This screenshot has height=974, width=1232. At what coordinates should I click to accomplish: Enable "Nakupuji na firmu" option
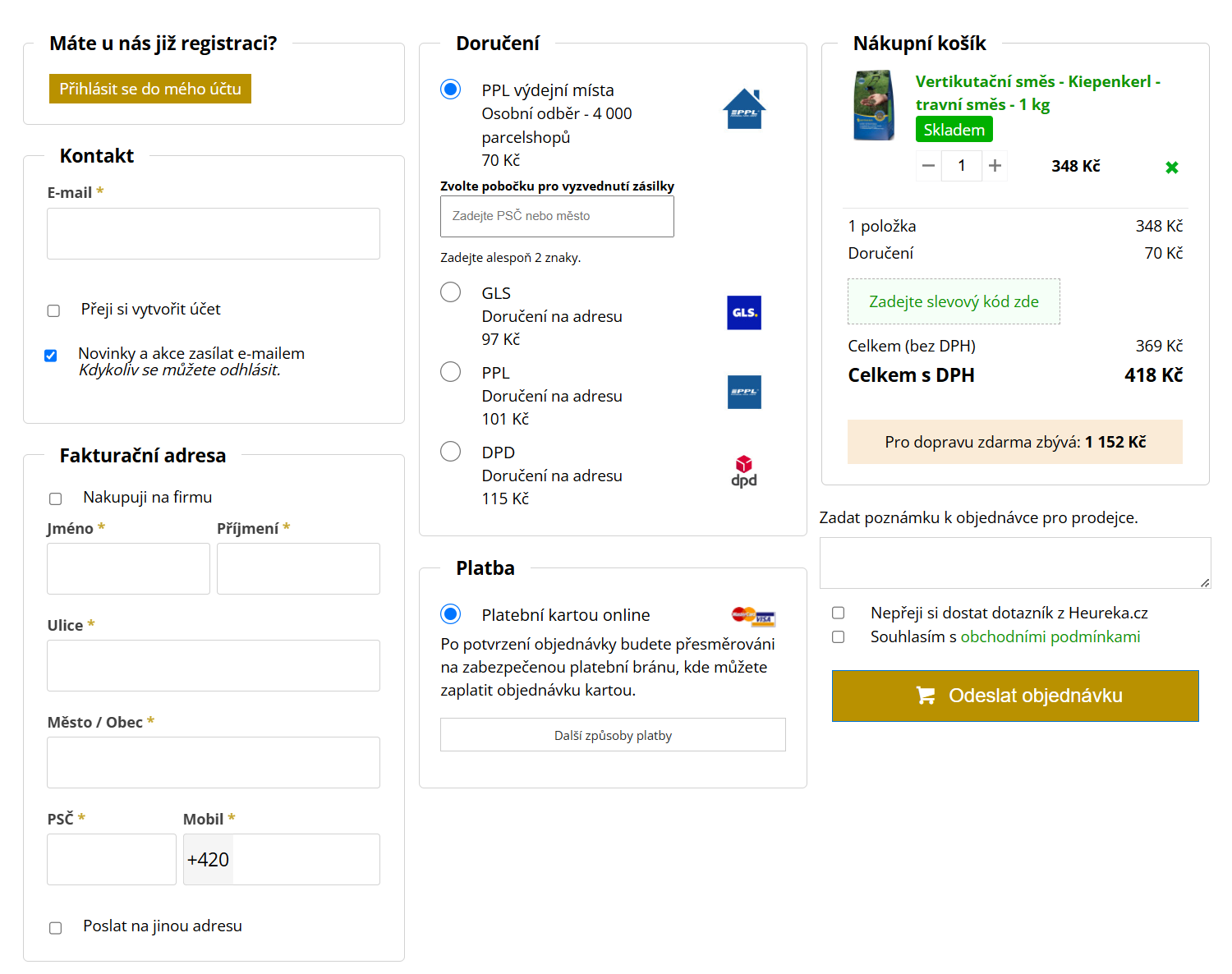point(56,498)
